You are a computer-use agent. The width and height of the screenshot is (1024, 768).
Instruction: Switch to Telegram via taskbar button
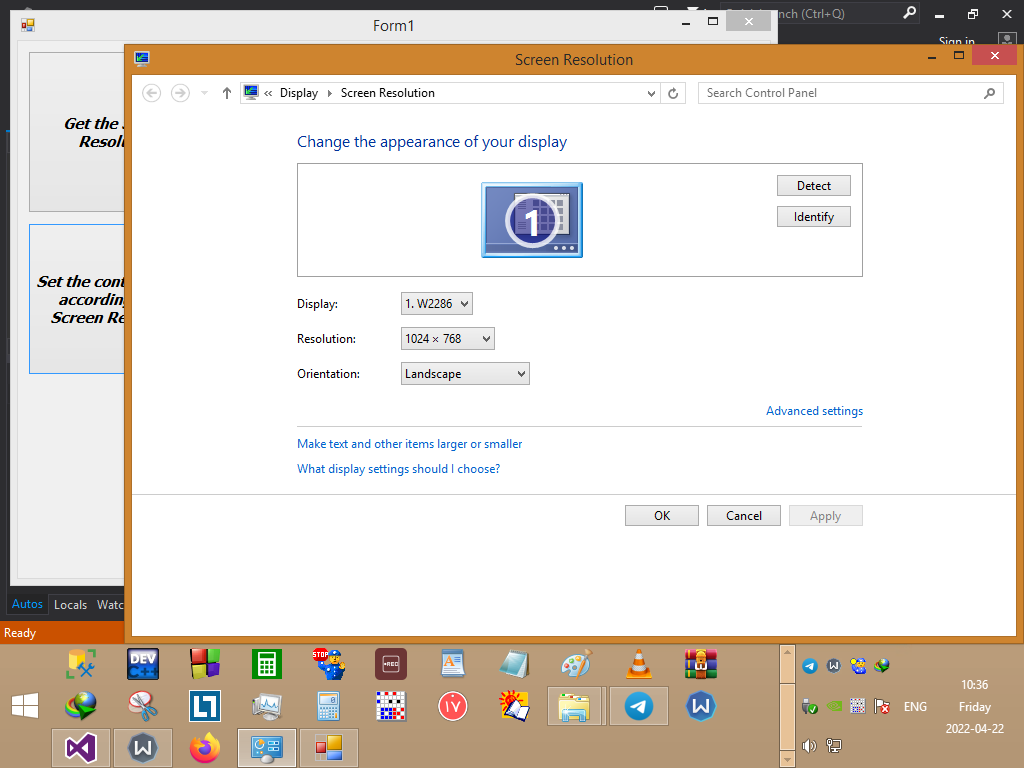click(x=639, y=706)
